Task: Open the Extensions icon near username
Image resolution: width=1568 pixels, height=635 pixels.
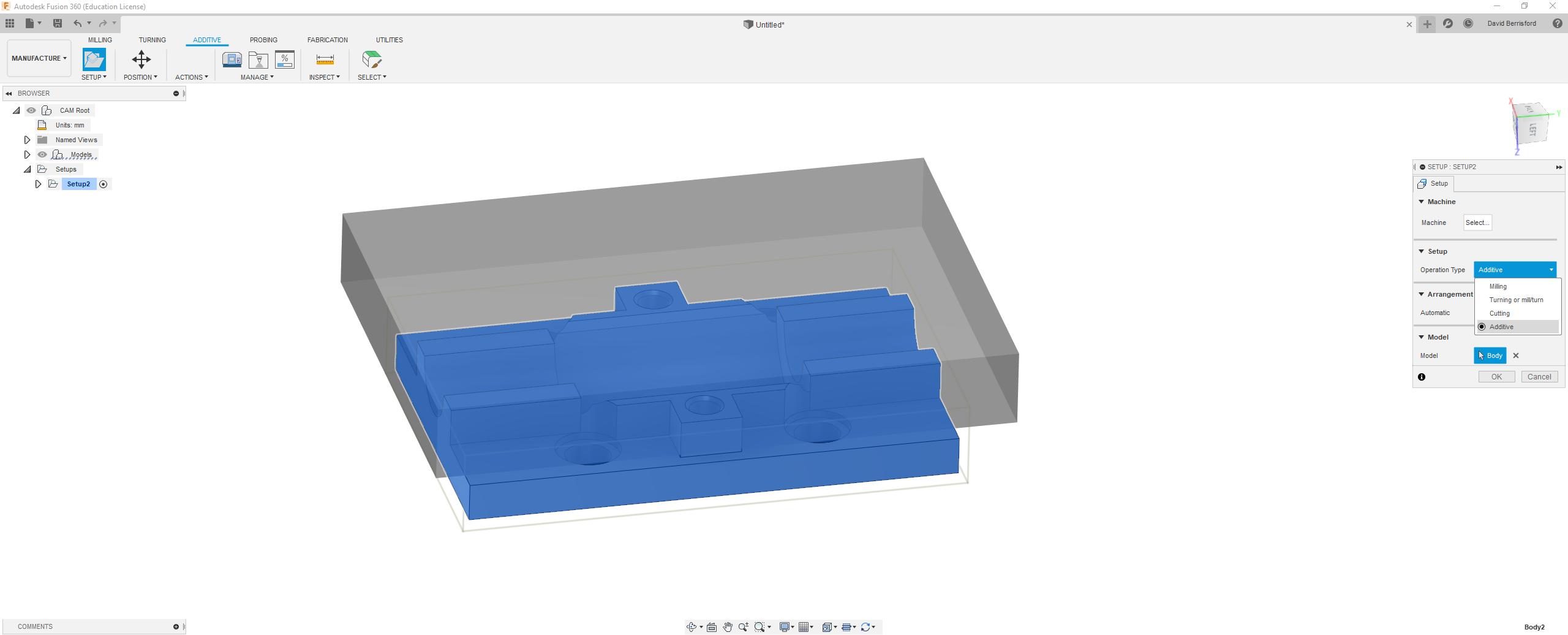Action: [1448, 23]
